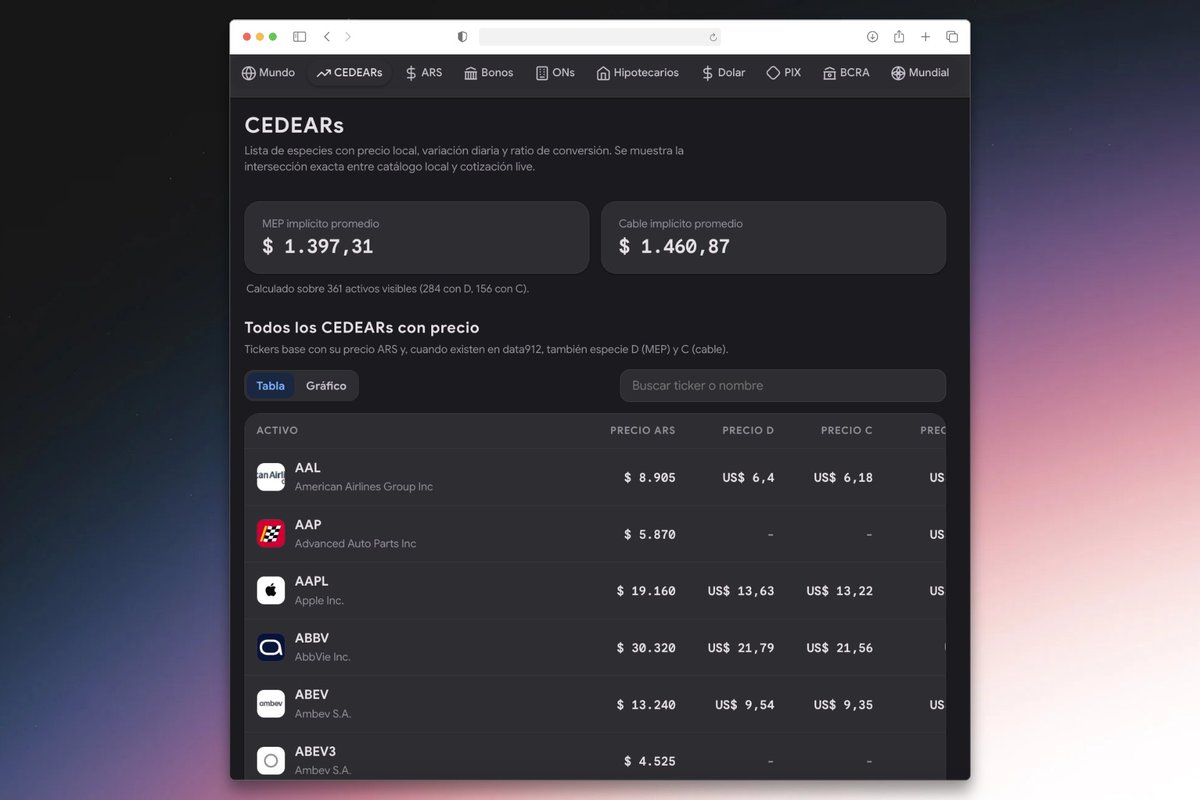Show the tab overview icon

[952, 37]
